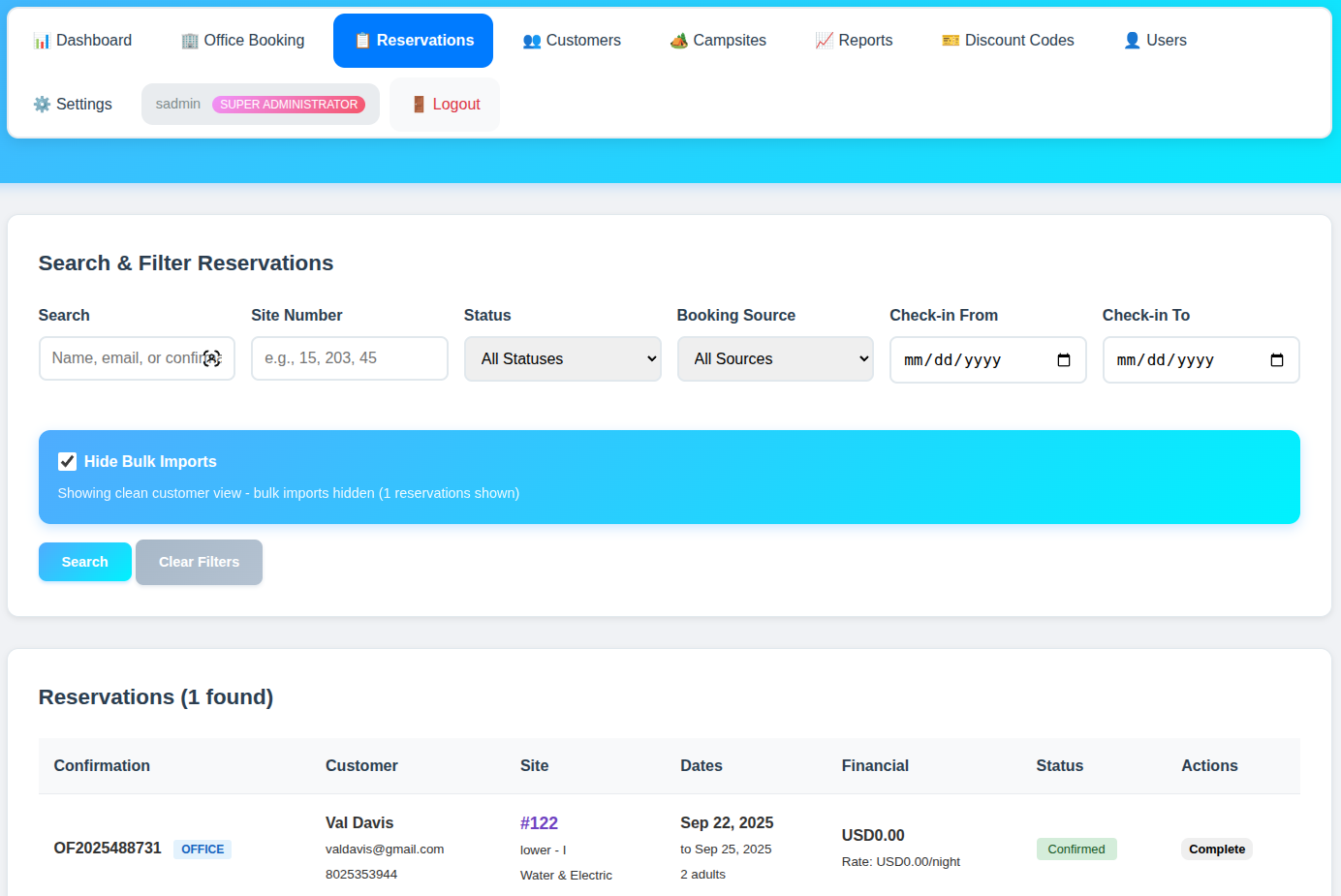This screenshot has height=896, width=1341.
Task: Click customer name Val Davis
Action: tap(359, 823)
